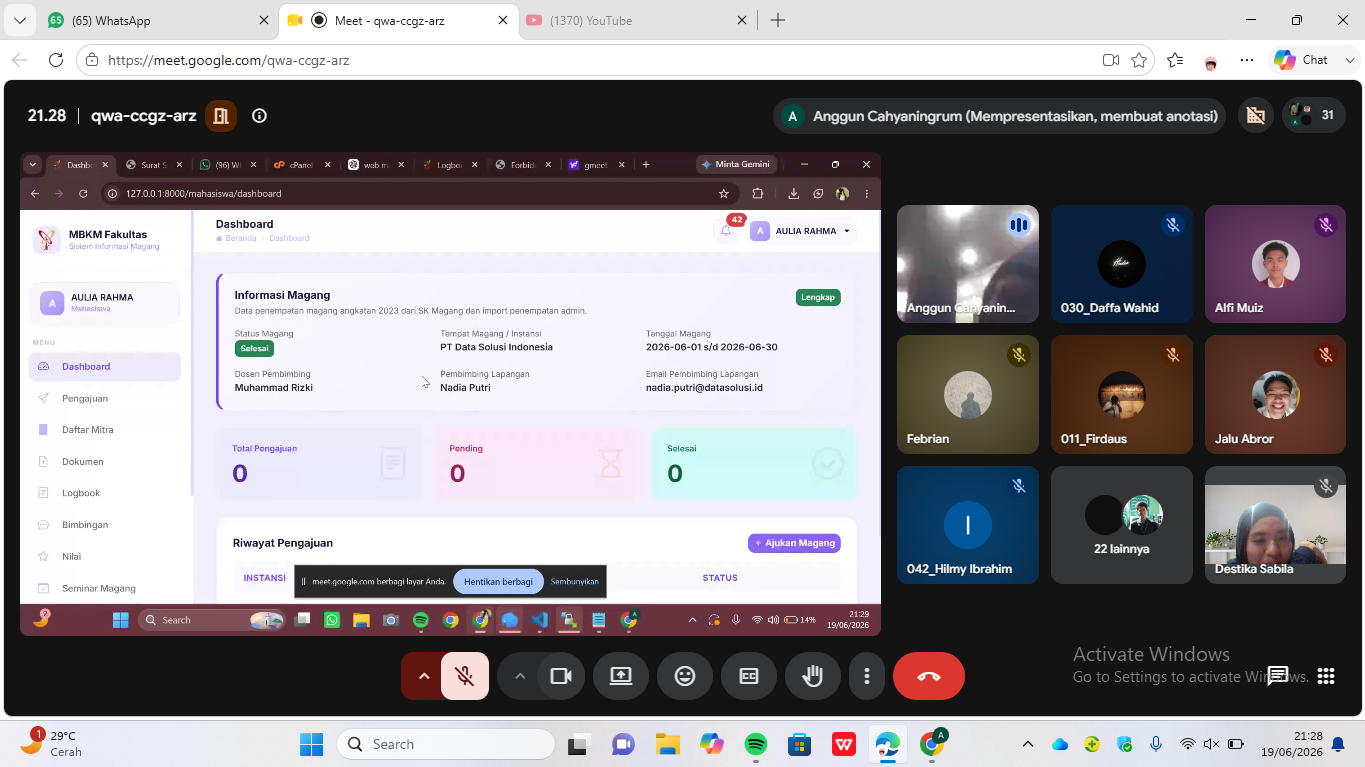The image size is (1365, 767).
Task: Raise your hand in the meeting
Action: pos(813,676)
